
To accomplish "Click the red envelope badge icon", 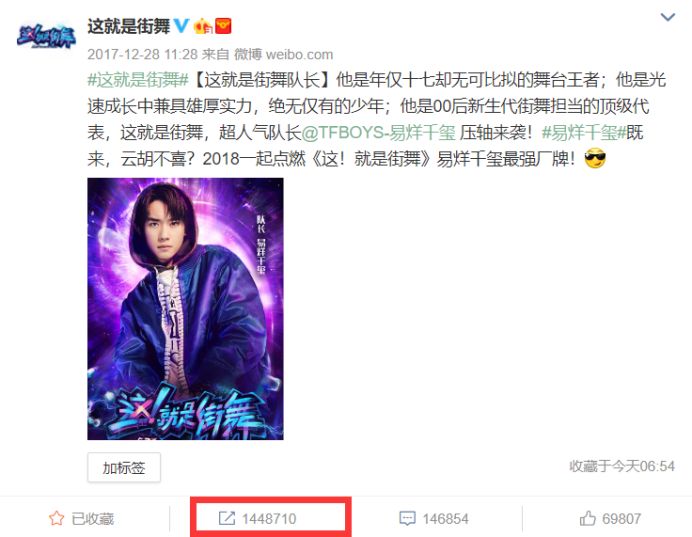I will point(223,26).
